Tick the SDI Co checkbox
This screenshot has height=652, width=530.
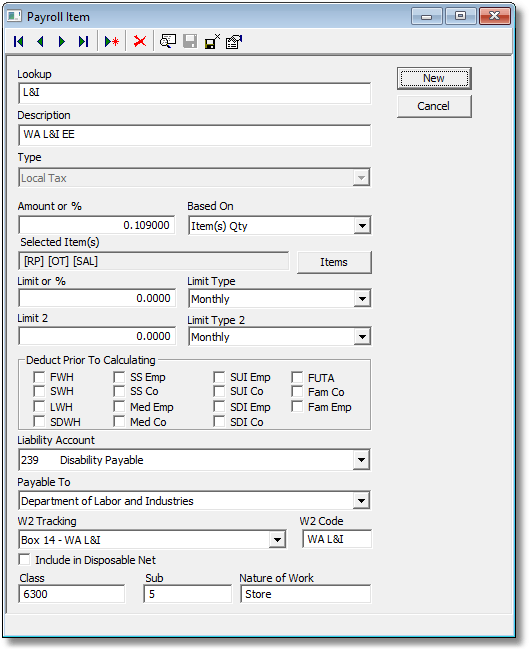pyautogui.click(x=219, y=422)
